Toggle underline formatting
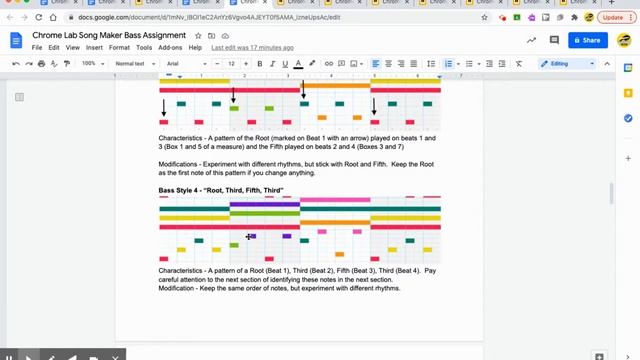640x360 pixels. pyautogui.click(x=285, y=64)
